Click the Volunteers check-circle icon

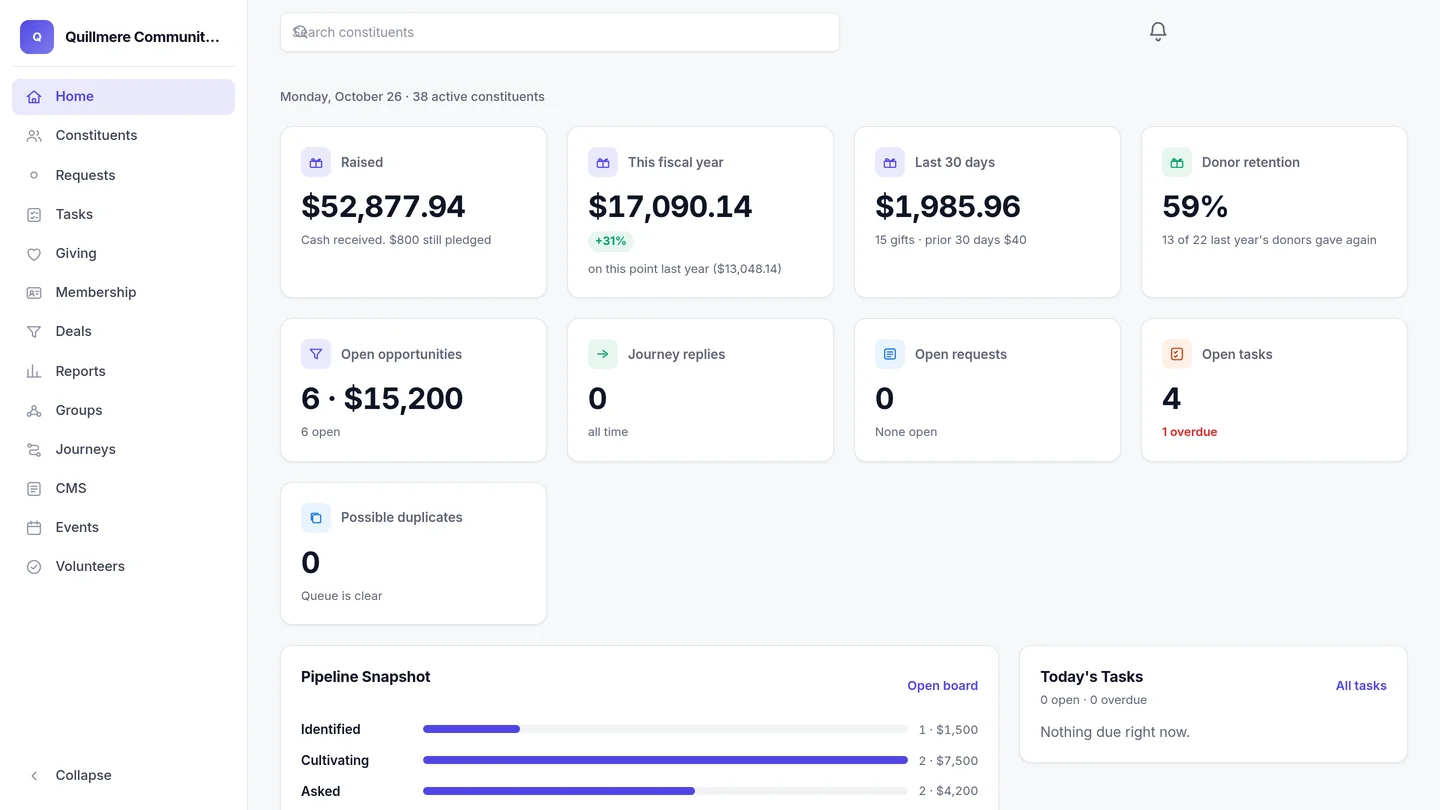click(34, 567)
